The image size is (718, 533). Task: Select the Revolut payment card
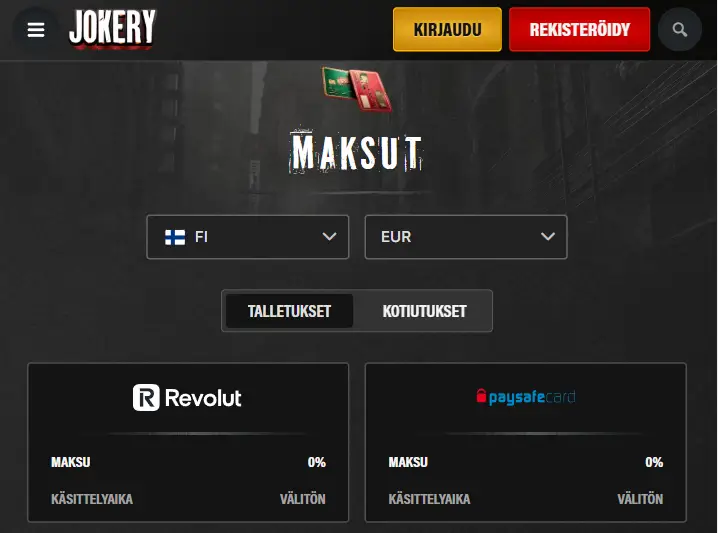point(188,442)
